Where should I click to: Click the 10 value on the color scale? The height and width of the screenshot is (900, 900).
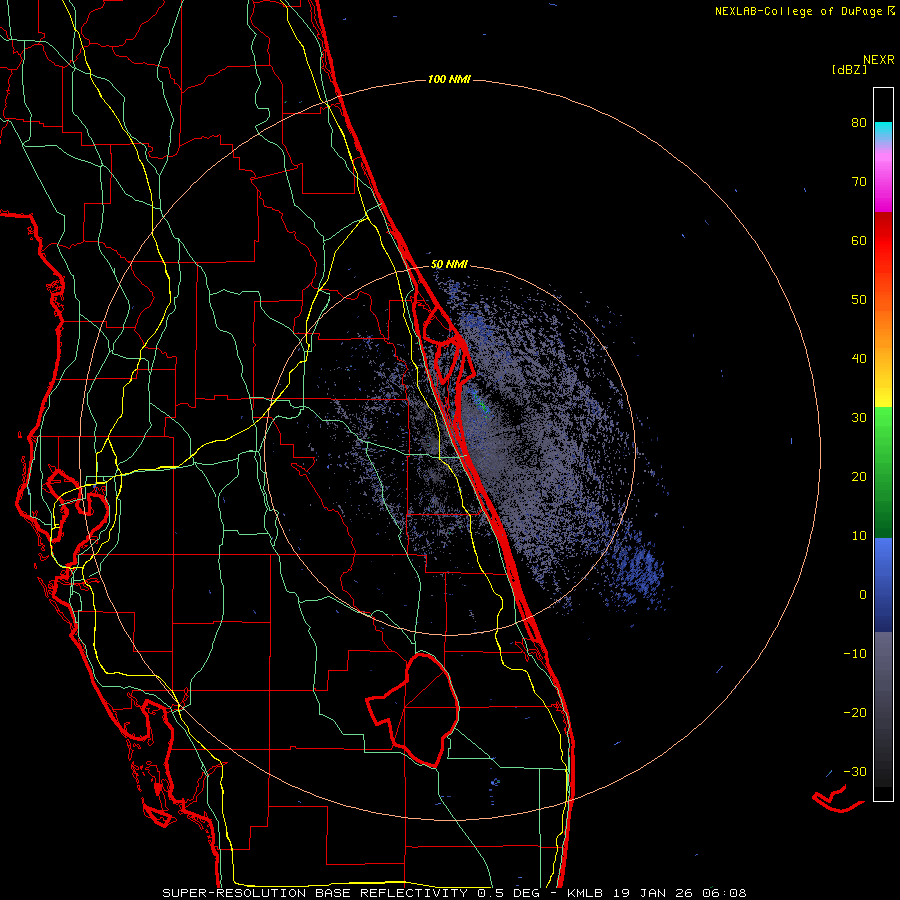pyautogui.click(x=859, y=536)
